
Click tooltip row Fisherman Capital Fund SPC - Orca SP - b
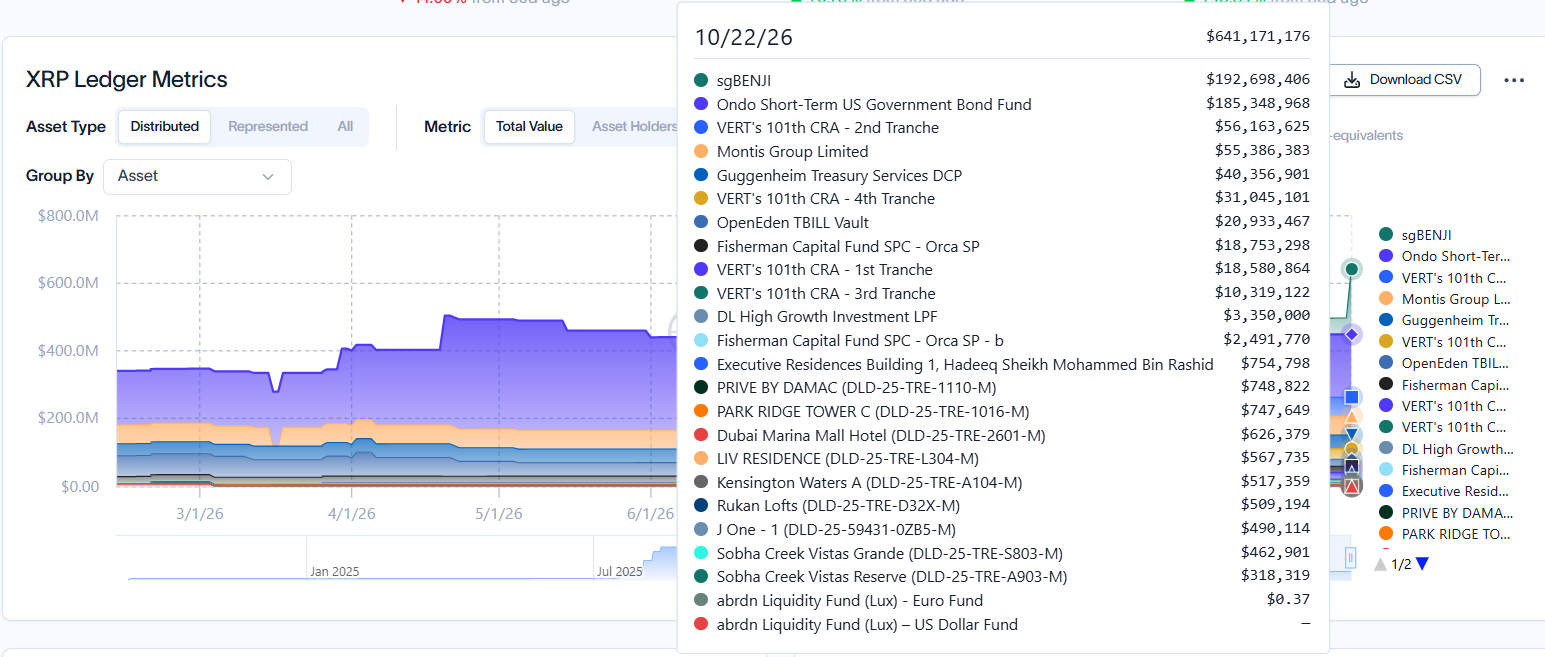pos(1001,340)
